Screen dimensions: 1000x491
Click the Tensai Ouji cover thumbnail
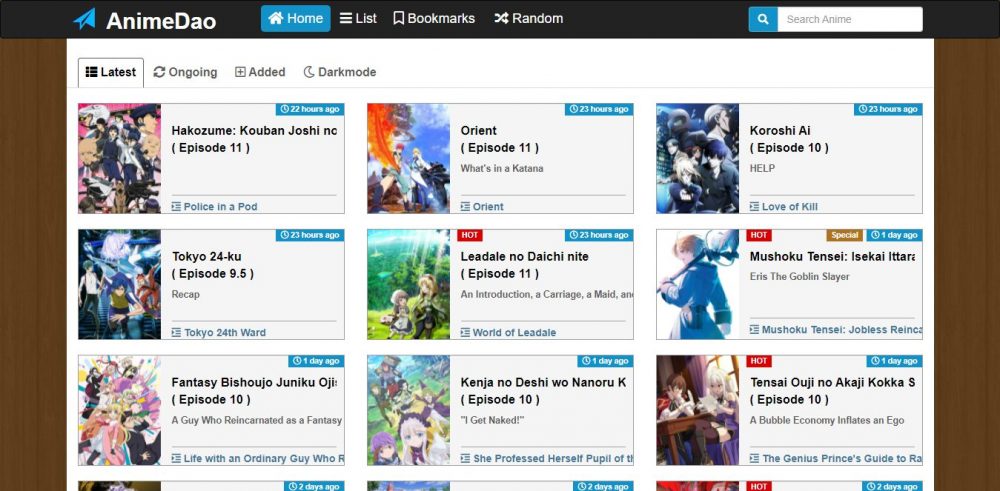(x=698, y=410)
